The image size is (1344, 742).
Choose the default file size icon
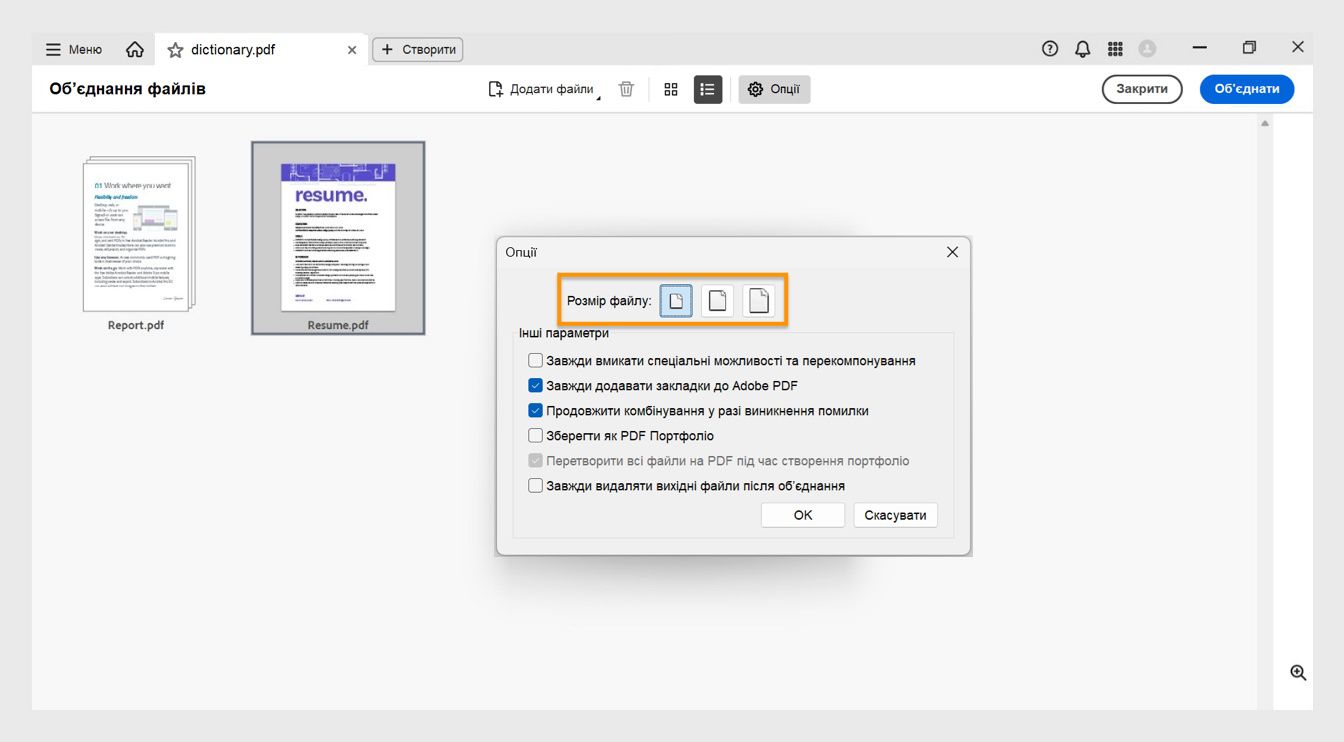[x=717, y=300]
